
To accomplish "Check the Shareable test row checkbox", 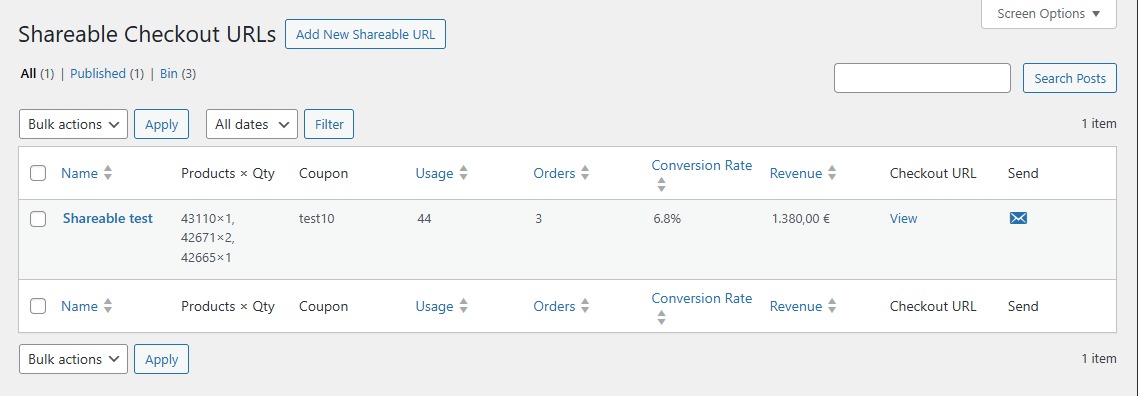I will 38,219.
